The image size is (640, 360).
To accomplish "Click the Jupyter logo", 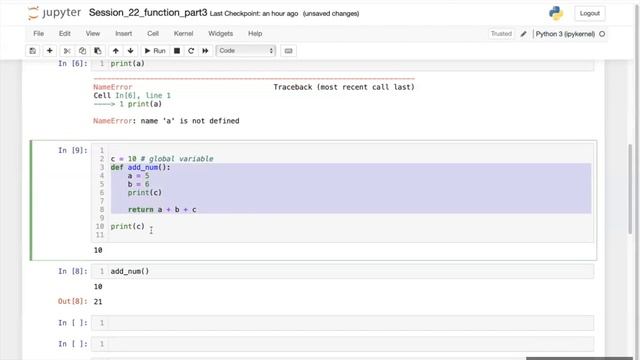I will click(55, 13).
